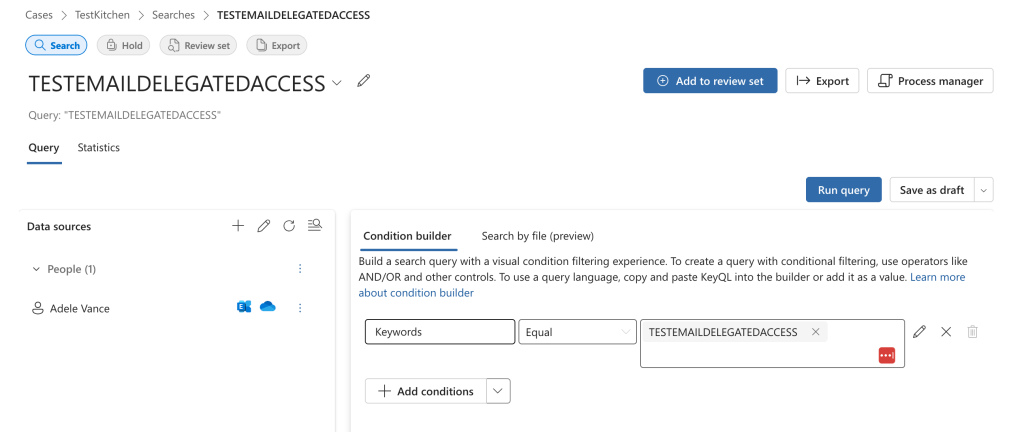Edit data sources using pencil icon
The width and height of the screenshot is (1022, 432).
264,226
